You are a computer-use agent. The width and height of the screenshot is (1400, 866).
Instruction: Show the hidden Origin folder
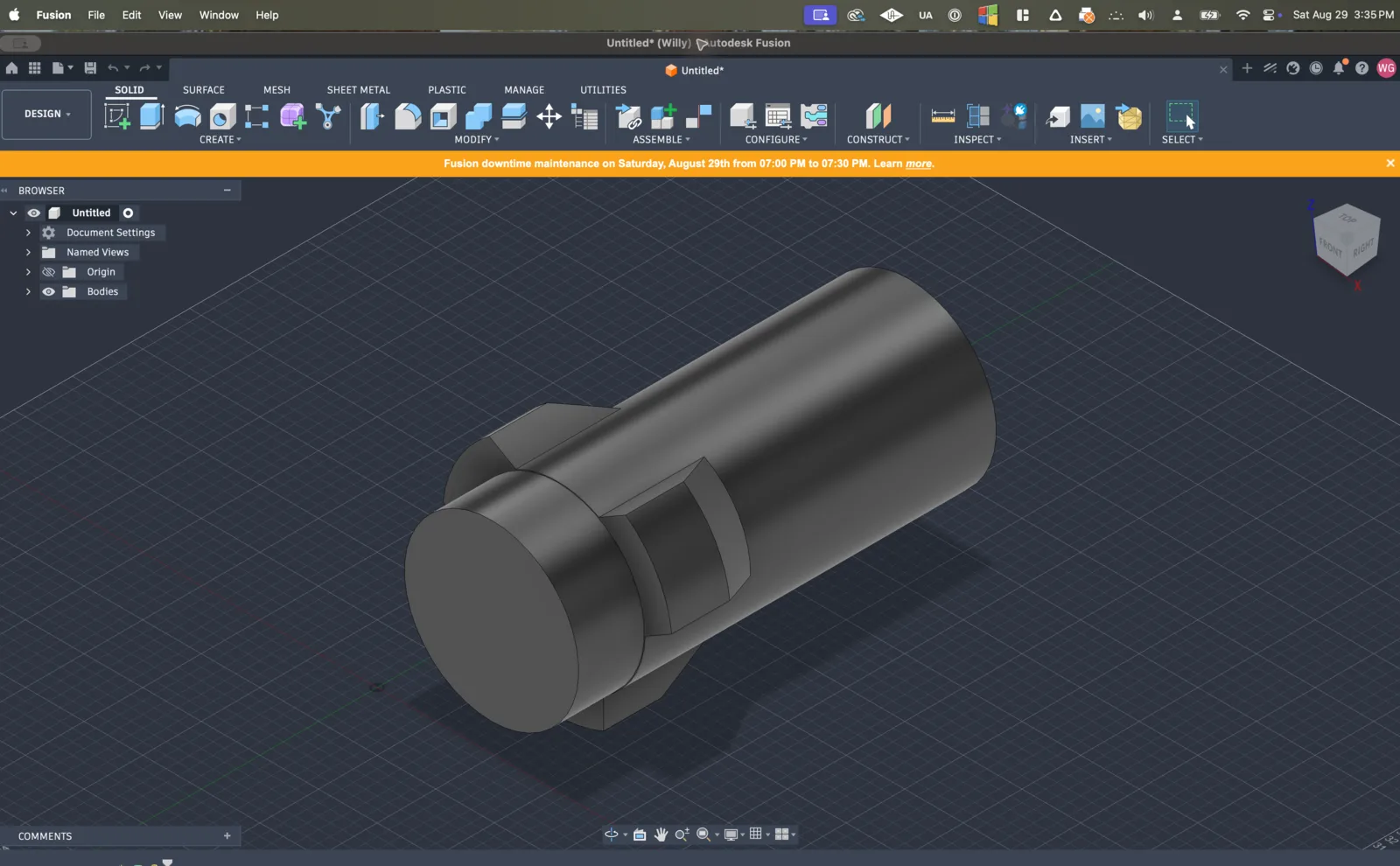click(49, 272)
